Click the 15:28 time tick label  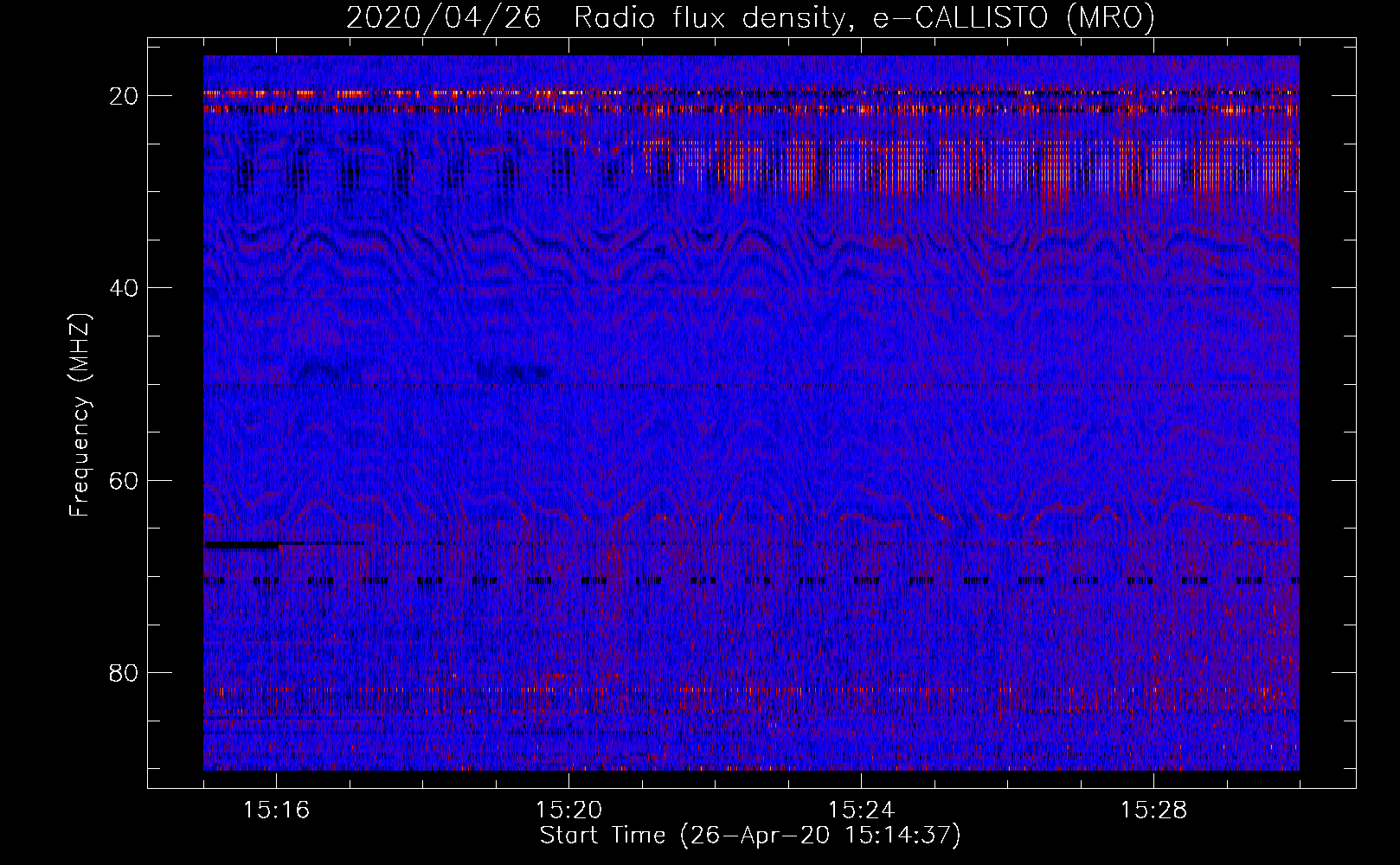pyautogui.click(x=1153, y=811)
